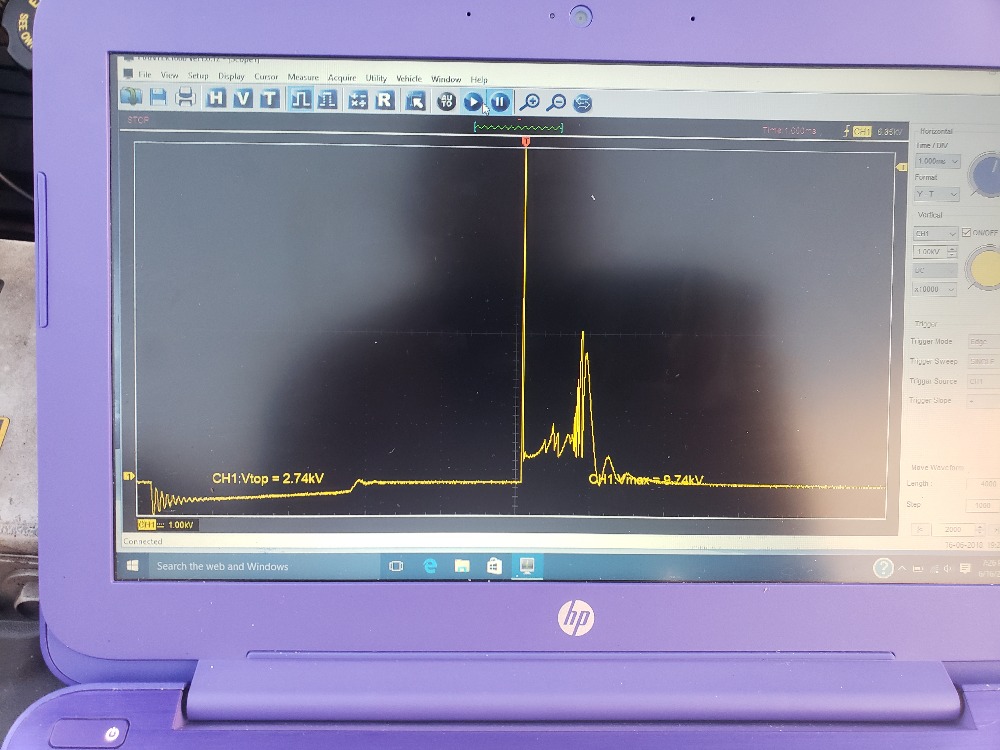Open the Format Y-T dropdown
Viewport: 1000px width, 750px height.
(937, 194)
